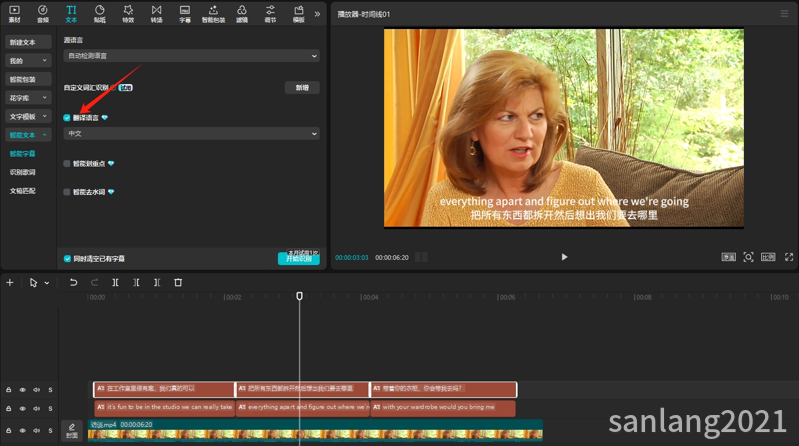Play the video preview
The width and height of the screenshot is (799, 446).
coord(564,257)
